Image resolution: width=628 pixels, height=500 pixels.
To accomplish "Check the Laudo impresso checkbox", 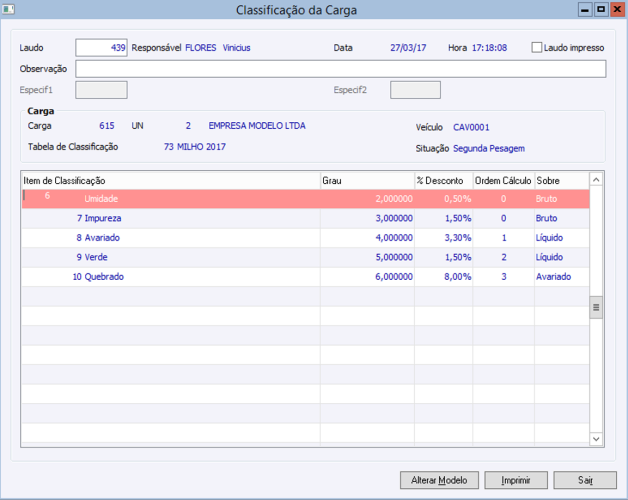I will [x=536, y=47].
